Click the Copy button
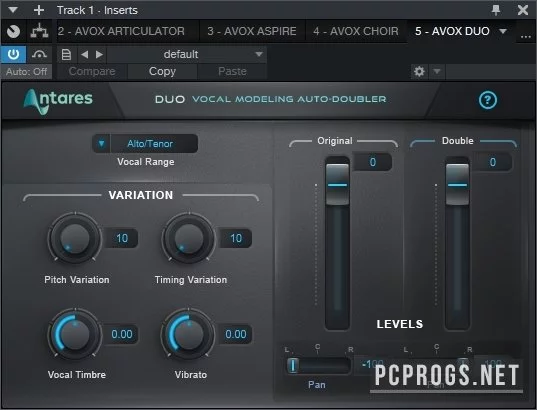The image size is (537, 410). pos(162,71)
